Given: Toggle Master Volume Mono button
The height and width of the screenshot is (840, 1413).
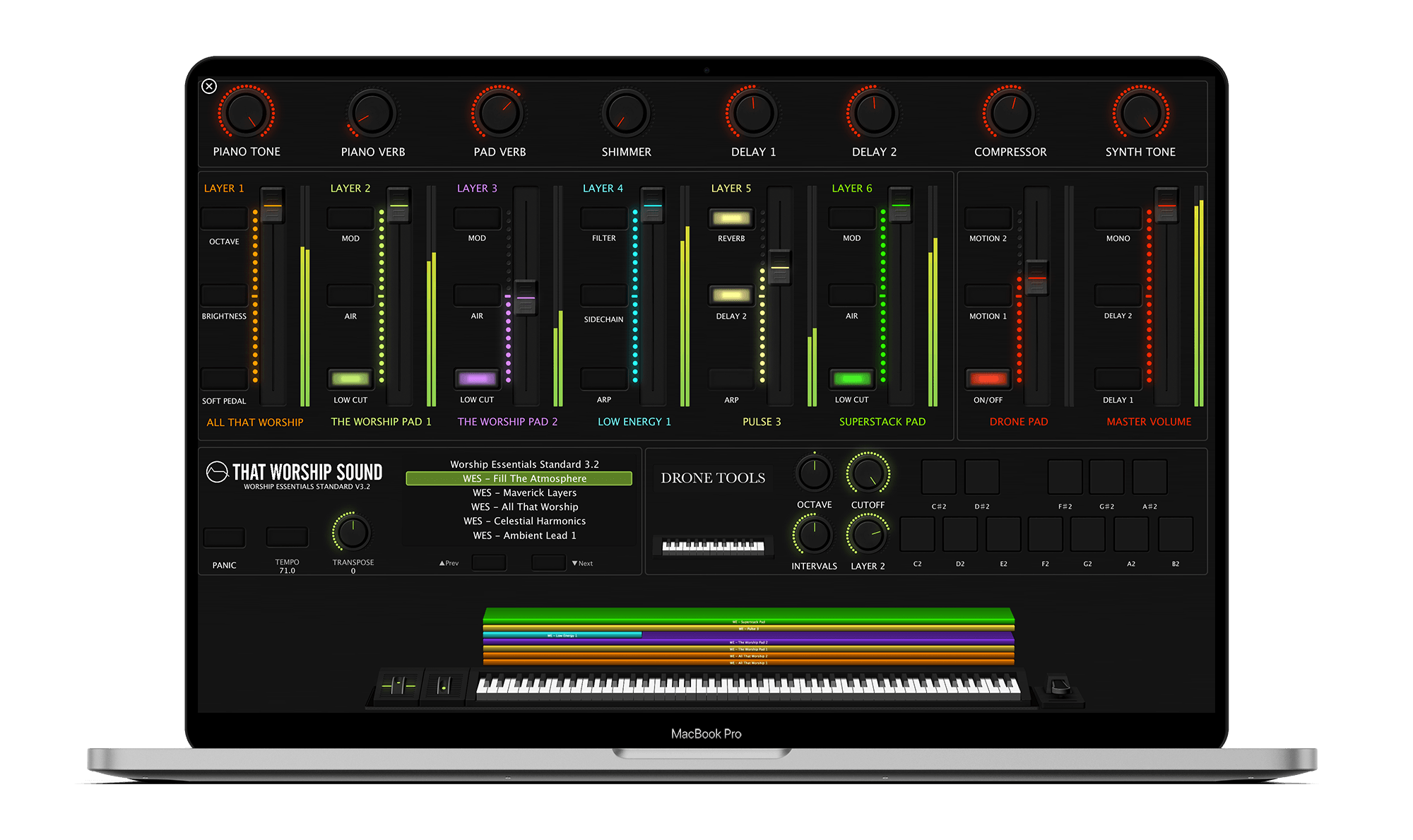Looking at the screenshot, I should (1118, 218).
